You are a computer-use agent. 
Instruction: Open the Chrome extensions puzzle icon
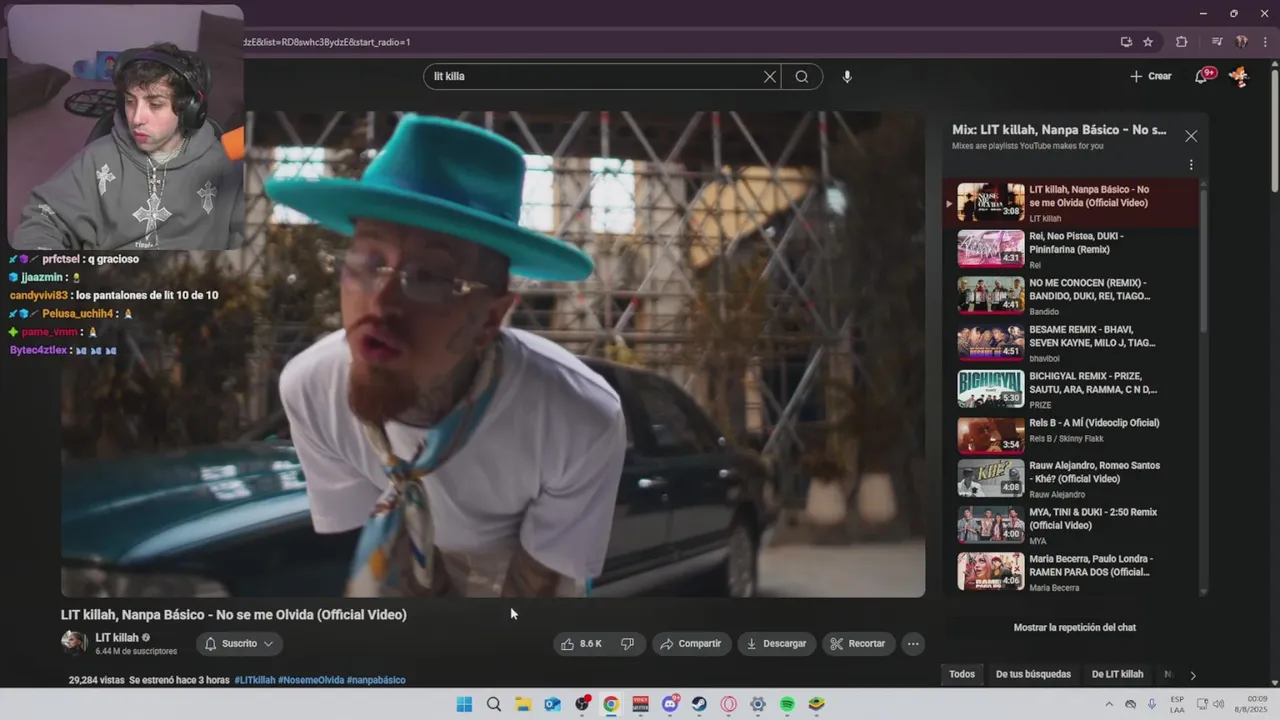(1181, 42)
